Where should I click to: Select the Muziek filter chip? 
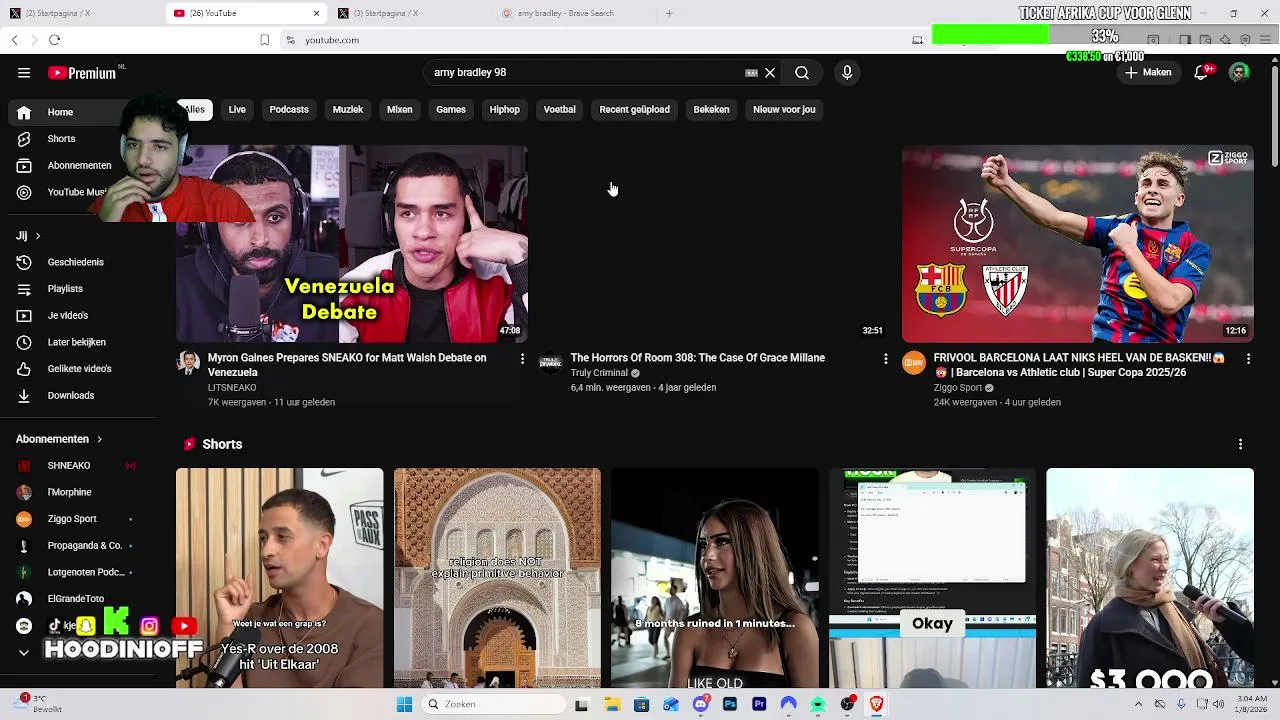348,110
